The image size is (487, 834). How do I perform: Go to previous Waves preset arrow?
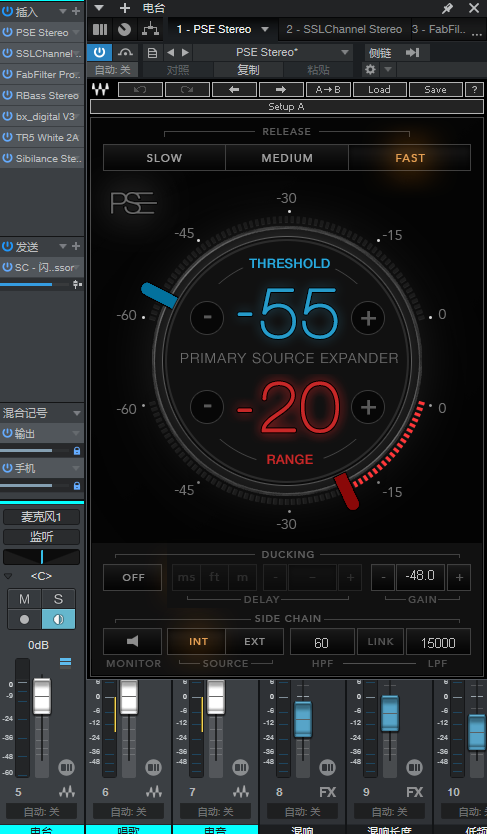[x=234, y=89]
